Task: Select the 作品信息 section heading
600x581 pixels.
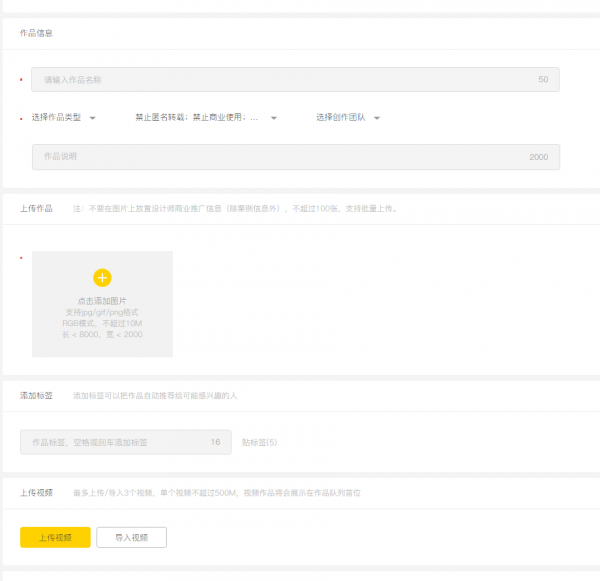Action: pos(36,33)
